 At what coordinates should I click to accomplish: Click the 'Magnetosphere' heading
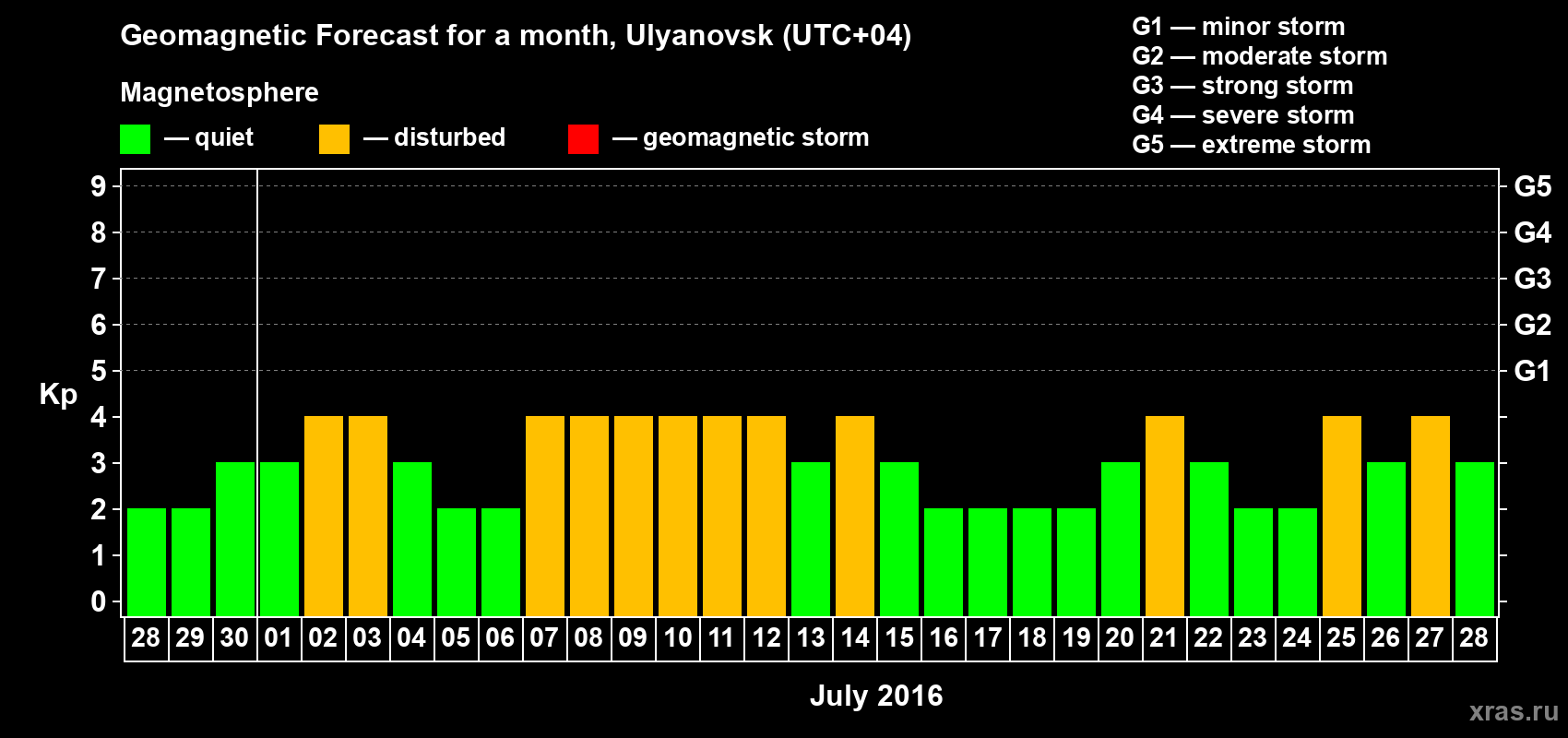coord(220,92)
